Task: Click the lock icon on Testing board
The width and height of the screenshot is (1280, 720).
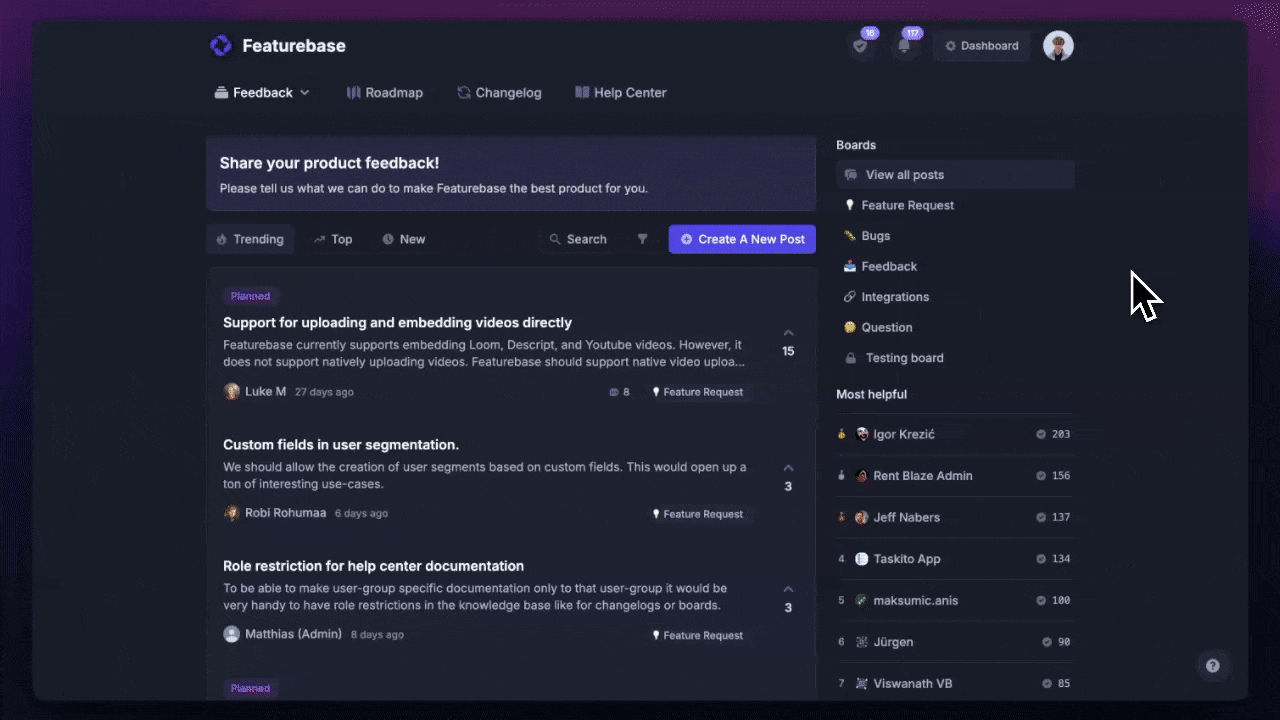Action: [x=850, y=358]
